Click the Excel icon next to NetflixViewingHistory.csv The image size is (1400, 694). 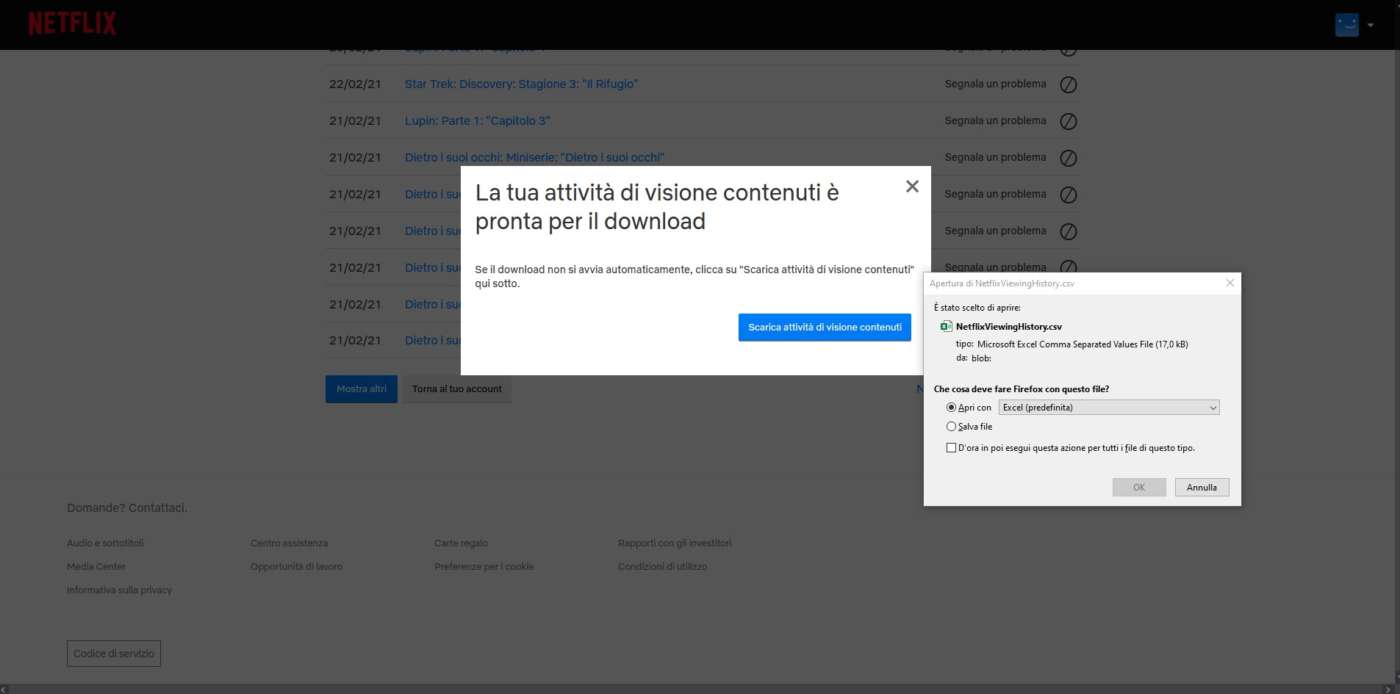coord(946,326)
